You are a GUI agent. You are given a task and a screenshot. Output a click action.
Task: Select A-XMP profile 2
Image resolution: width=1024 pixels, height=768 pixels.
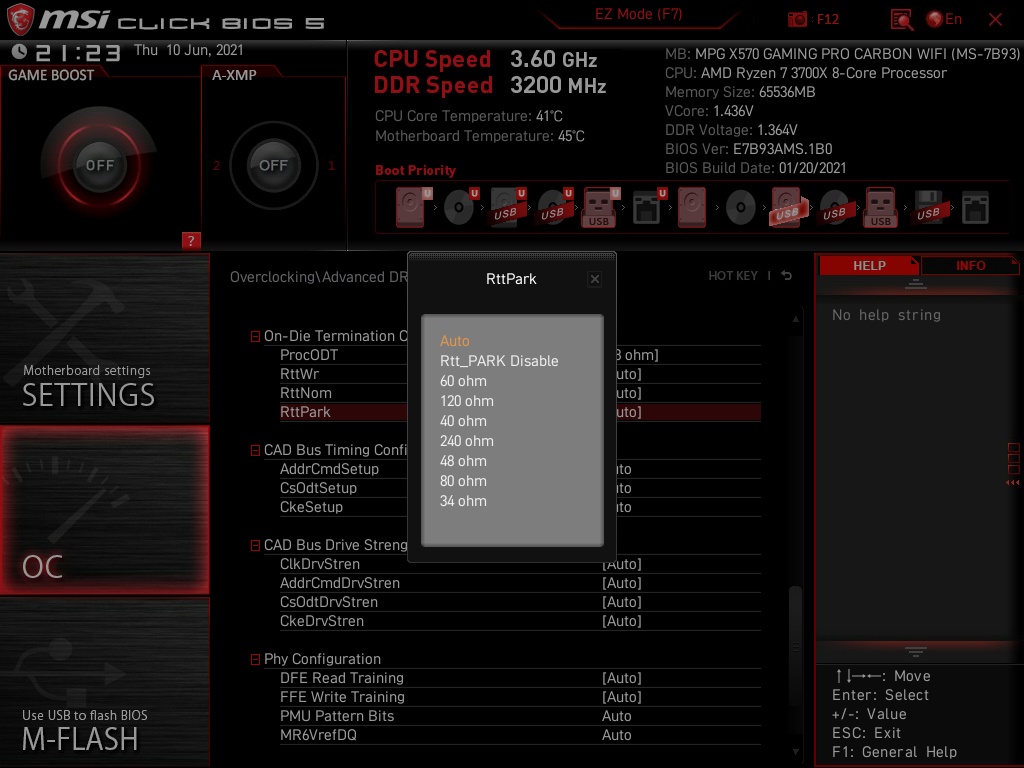click(216, 166)
